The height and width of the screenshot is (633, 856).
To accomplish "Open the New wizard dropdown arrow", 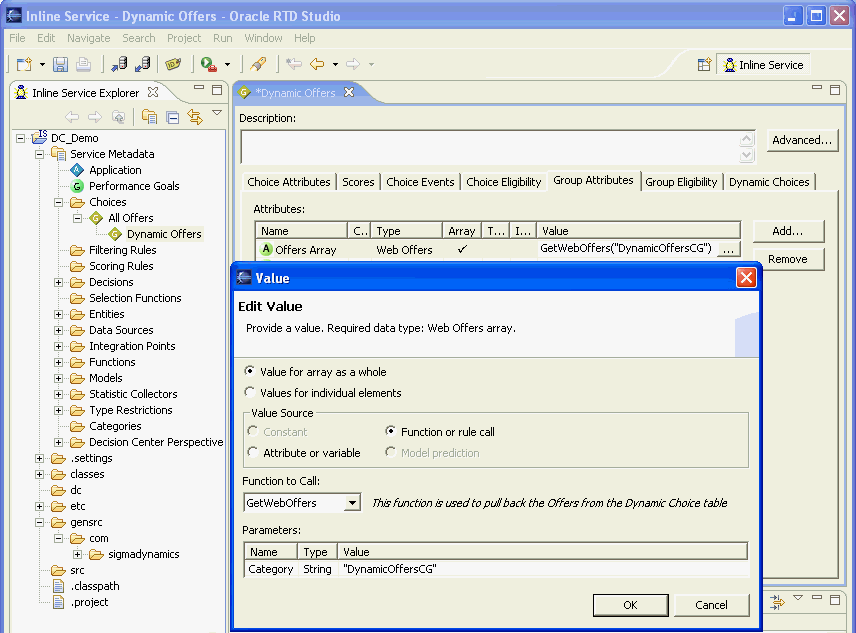I will [42, 64].
